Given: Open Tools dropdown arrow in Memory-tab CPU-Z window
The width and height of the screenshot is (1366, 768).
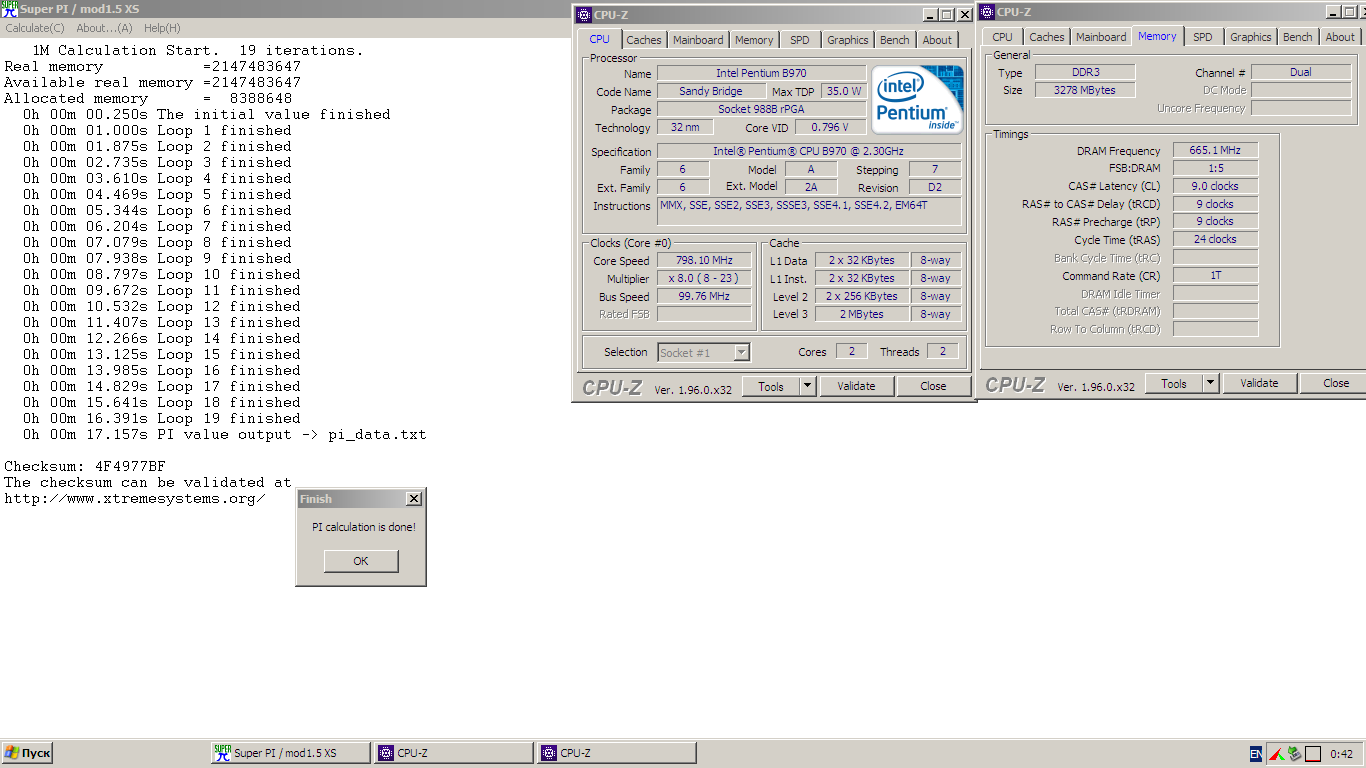Looking at the screenshot, I should (x=1211, y=383).
